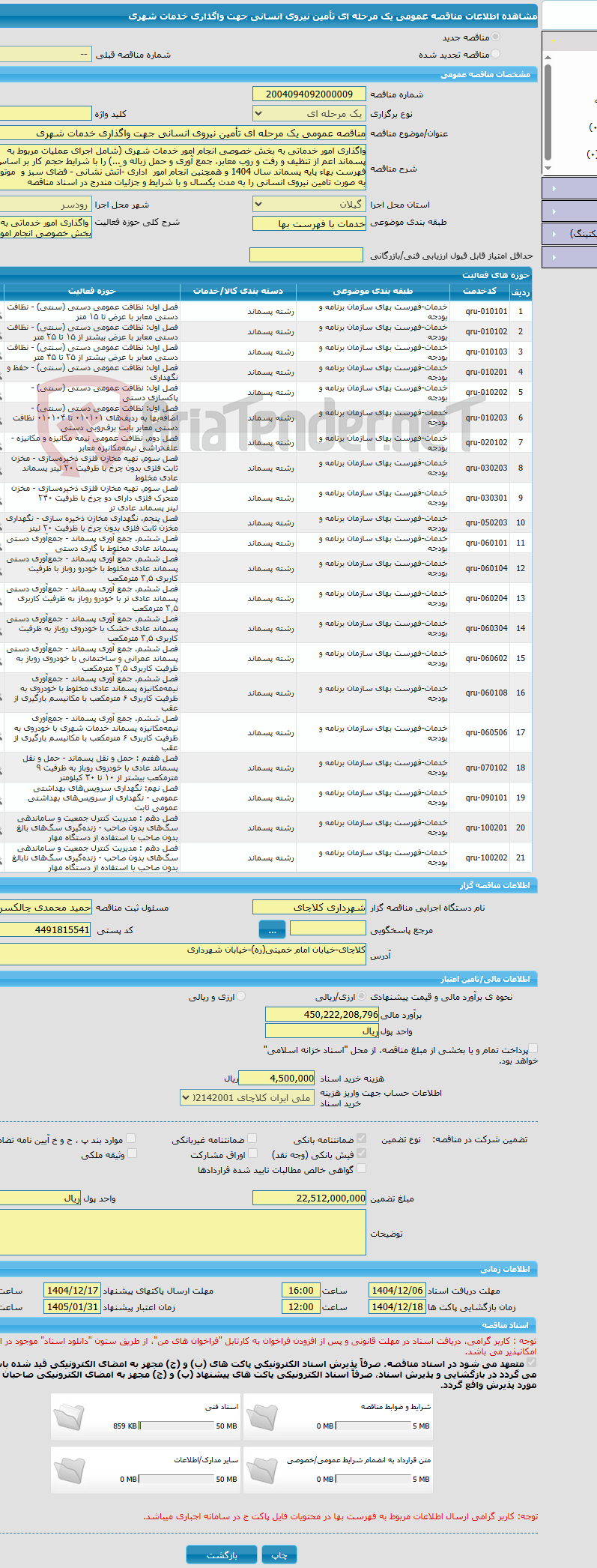Toggle the اوراق مشارکت checkbox

click(x=252, y=1154)
